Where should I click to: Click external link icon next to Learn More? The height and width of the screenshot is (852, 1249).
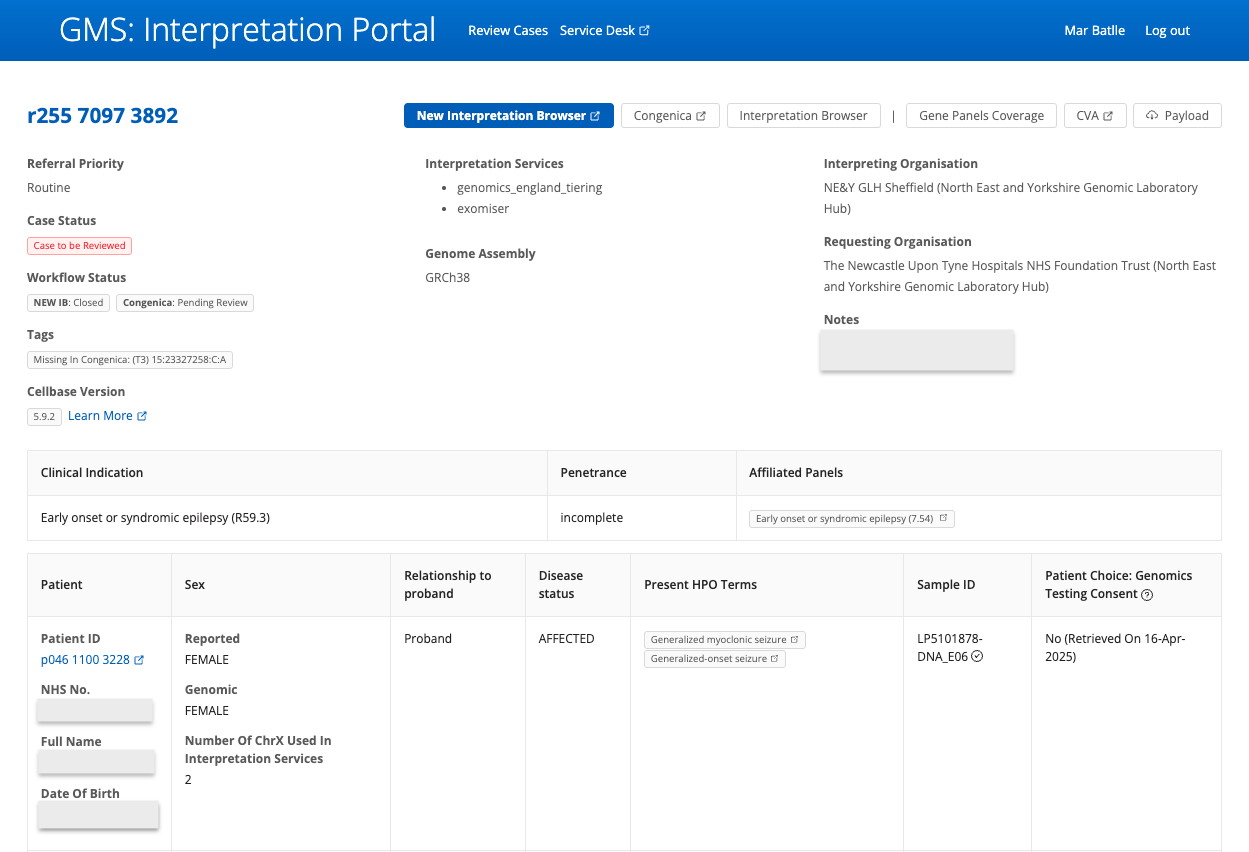click(x=142, y=416)
